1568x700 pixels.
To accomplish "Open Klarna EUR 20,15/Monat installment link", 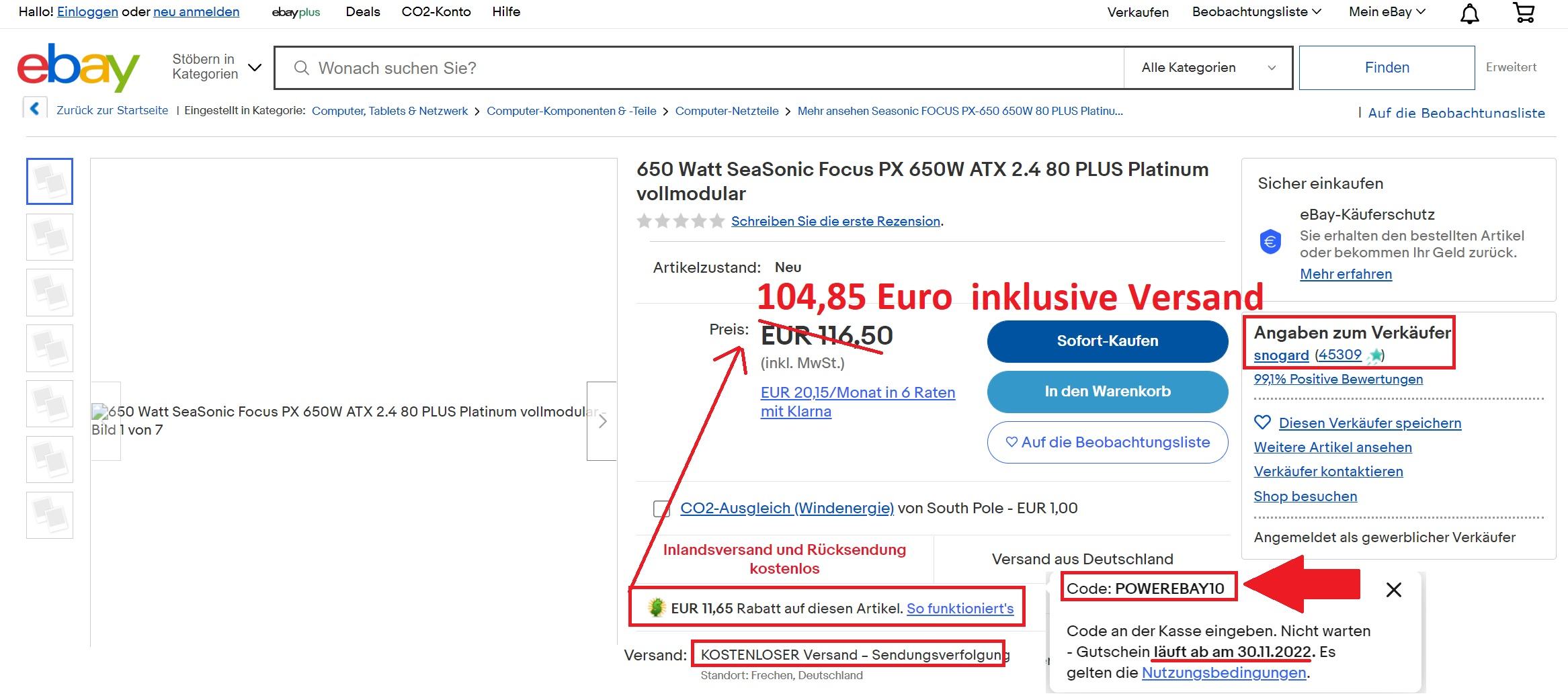I will 858,402.
